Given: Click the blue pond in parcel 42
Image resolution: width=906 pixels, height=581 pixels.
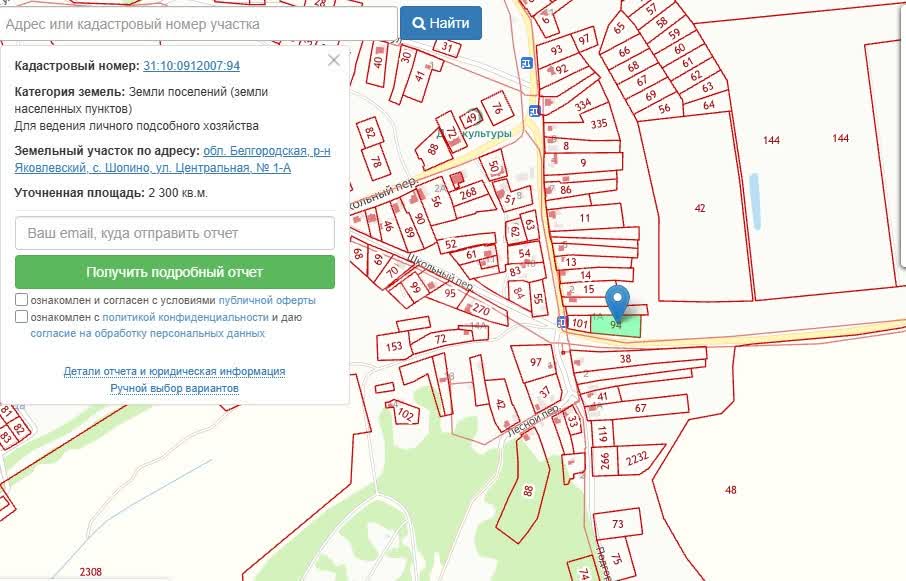Looking at the screenshot, I should coord(754,207).
